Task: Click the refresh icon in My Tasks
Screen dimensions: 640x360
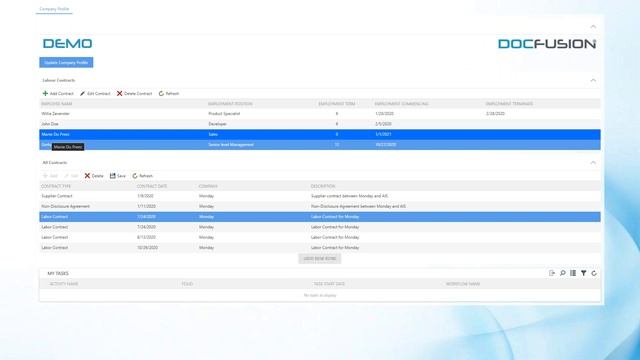Action: point(594,273)
